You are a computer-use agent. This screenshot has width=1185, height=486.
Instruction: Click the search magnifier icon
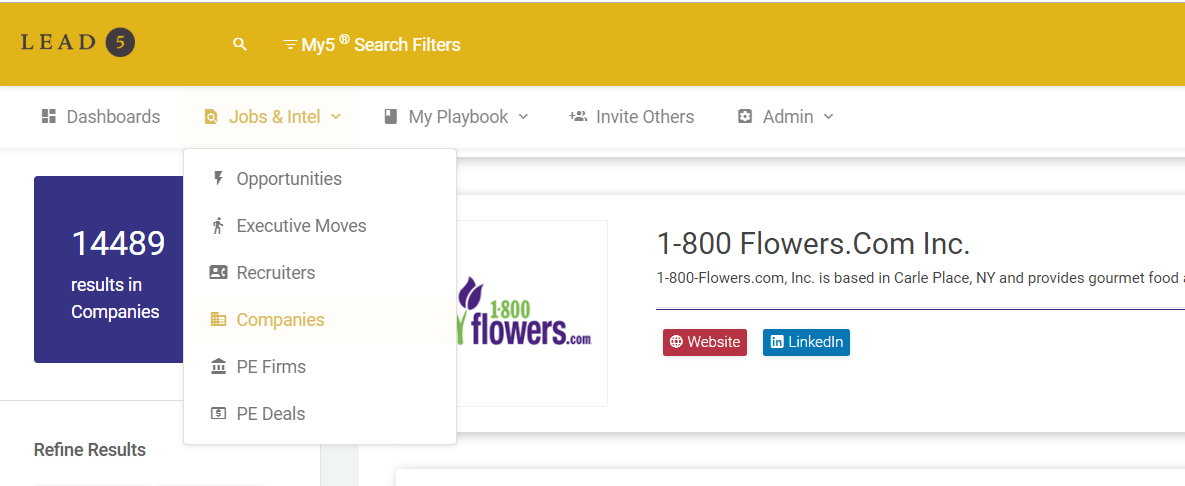click(x=240, y=45)
